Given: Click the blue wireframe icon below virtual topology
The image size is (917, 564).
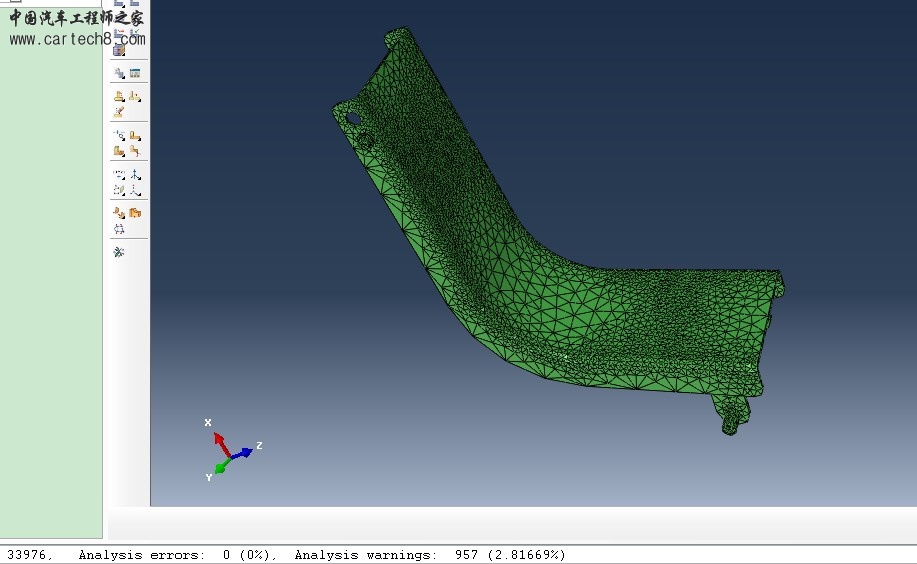Looking at the screenshot, I should (120, 228).
